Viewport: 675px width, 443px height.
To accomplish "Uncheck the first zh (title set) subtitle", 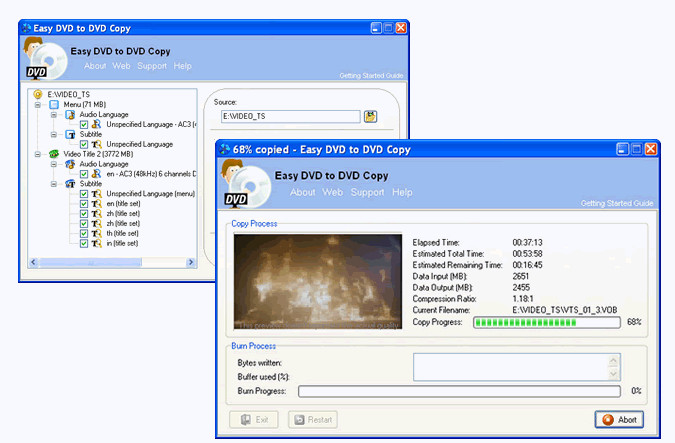I will [84, 214].
